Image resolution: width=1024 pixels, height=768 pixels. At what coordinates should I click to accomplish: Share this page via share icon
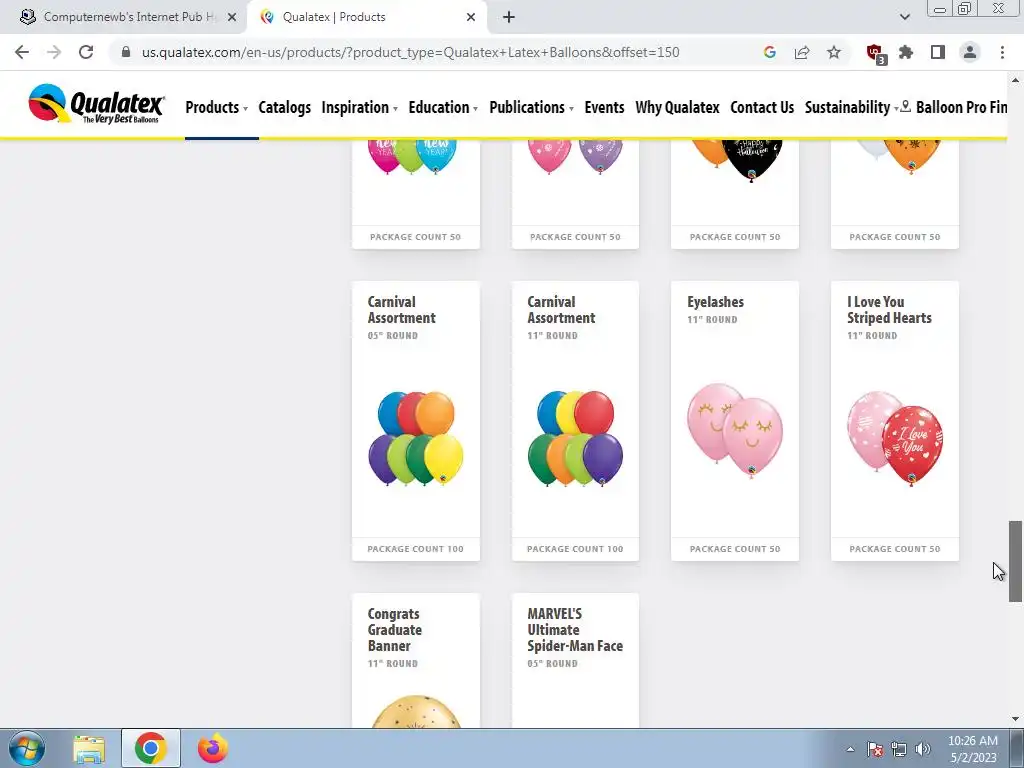coord(802,52)
